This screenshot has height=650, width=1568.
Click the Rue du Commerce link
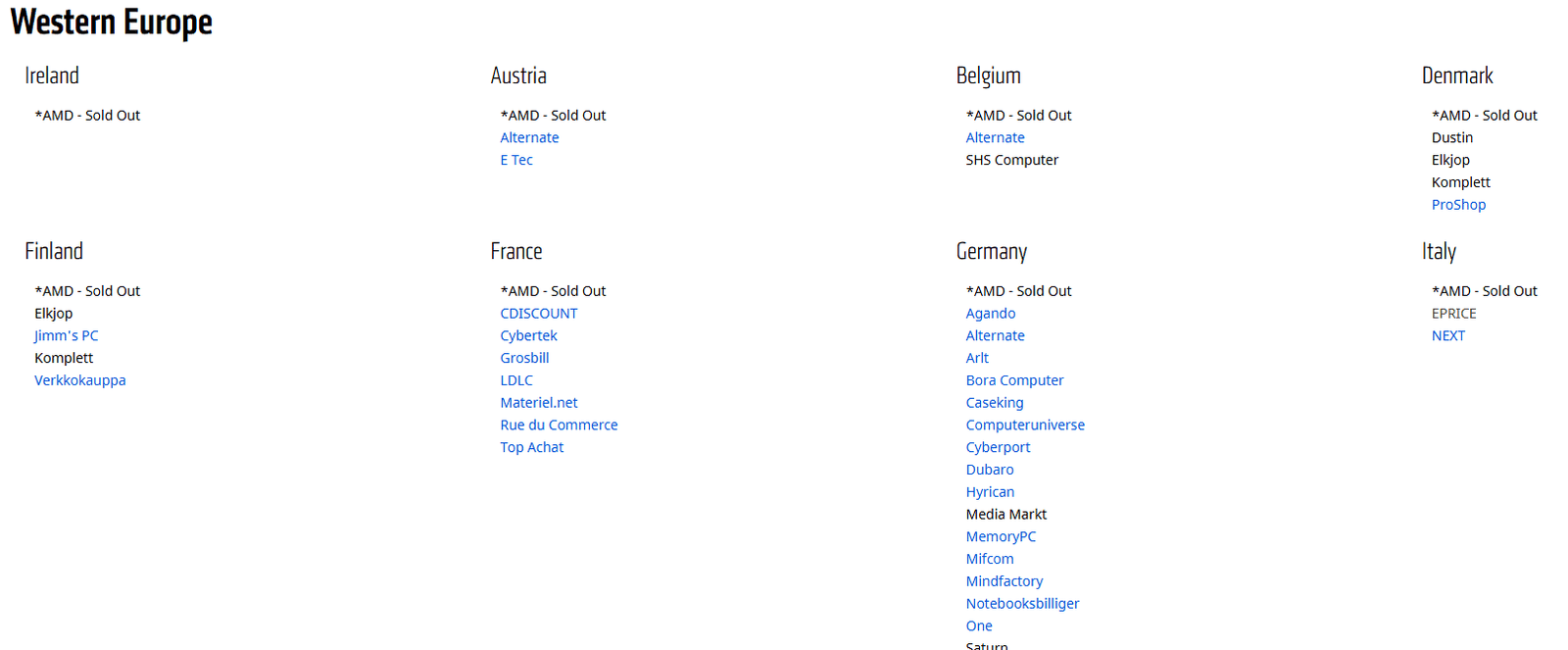point(559,425)
